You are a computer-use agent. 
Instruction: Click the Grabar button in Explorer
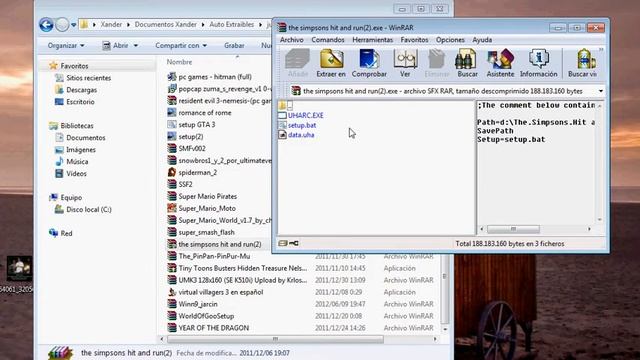point(234,46)
